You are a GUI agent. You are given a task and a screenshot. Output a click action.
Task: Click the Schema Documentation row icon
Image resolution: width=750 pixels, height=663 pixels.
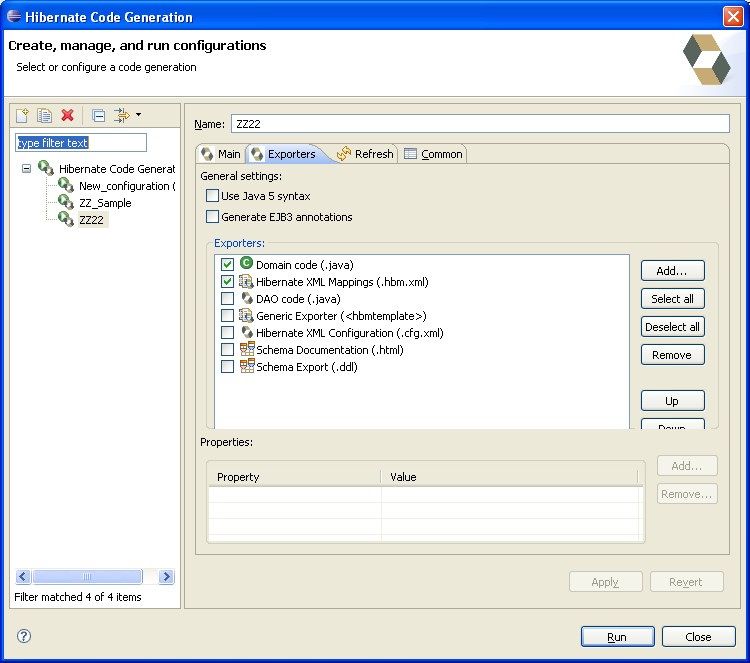tap(247, 349)
